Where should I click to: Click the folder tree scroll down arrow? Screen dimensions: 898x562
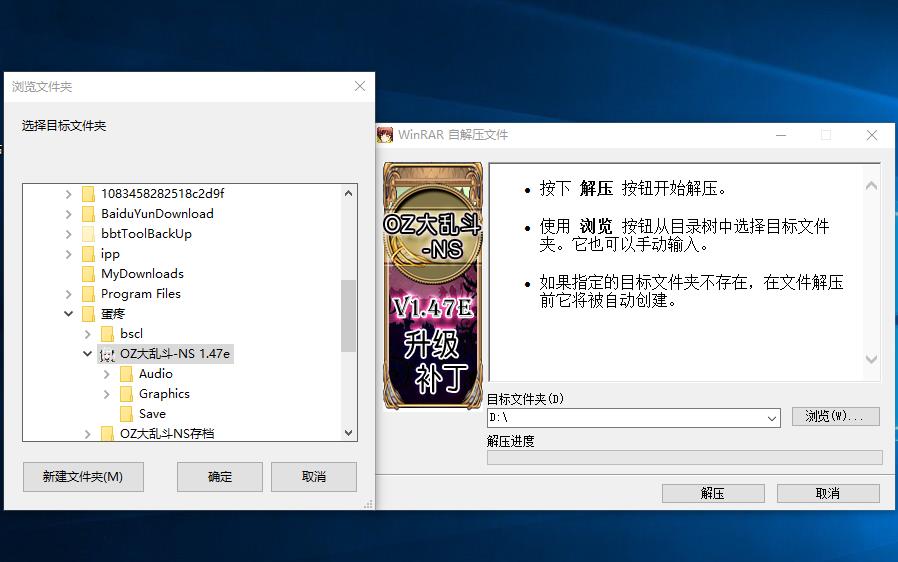[348, 433]
